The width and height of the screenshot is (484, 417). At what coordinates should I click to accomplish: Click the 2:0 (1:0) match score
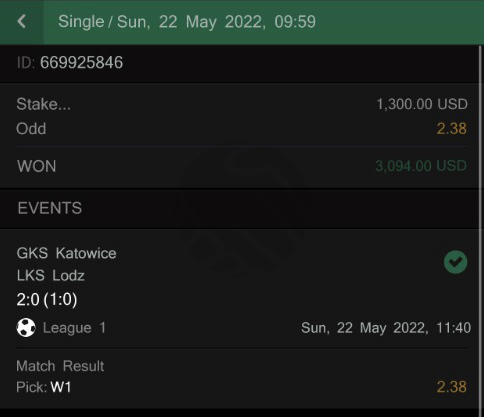(x=47, y=299)
